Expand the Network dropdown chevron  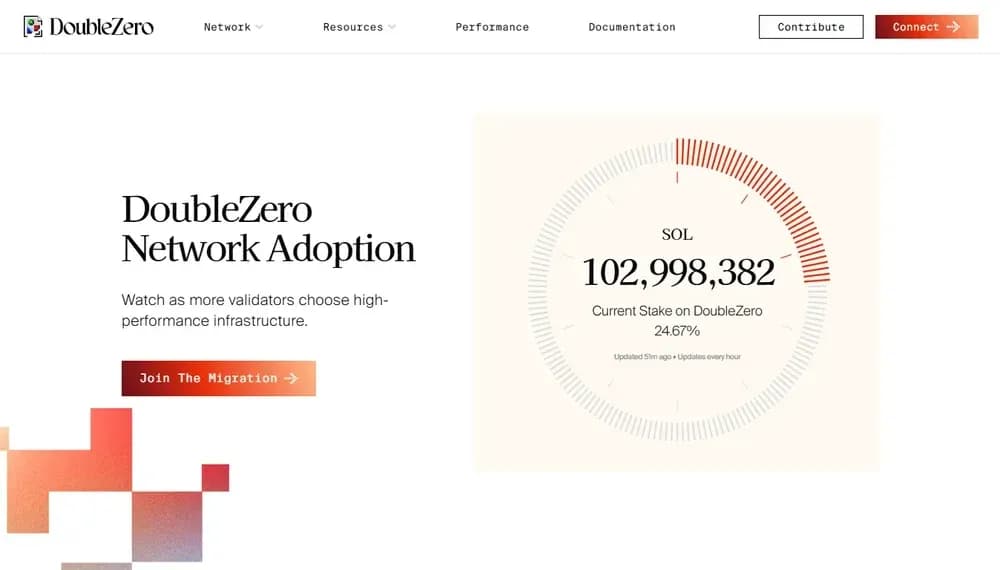[x=259, y=27]
